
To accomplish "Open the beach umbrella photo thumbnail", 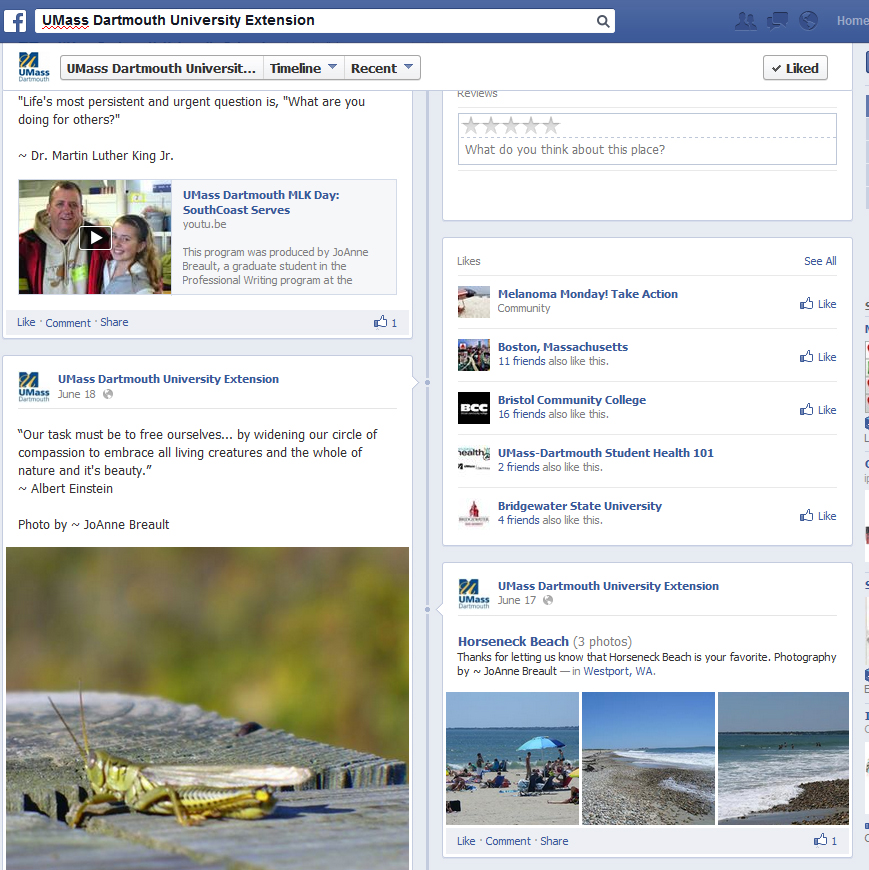I will pos(512,758).
